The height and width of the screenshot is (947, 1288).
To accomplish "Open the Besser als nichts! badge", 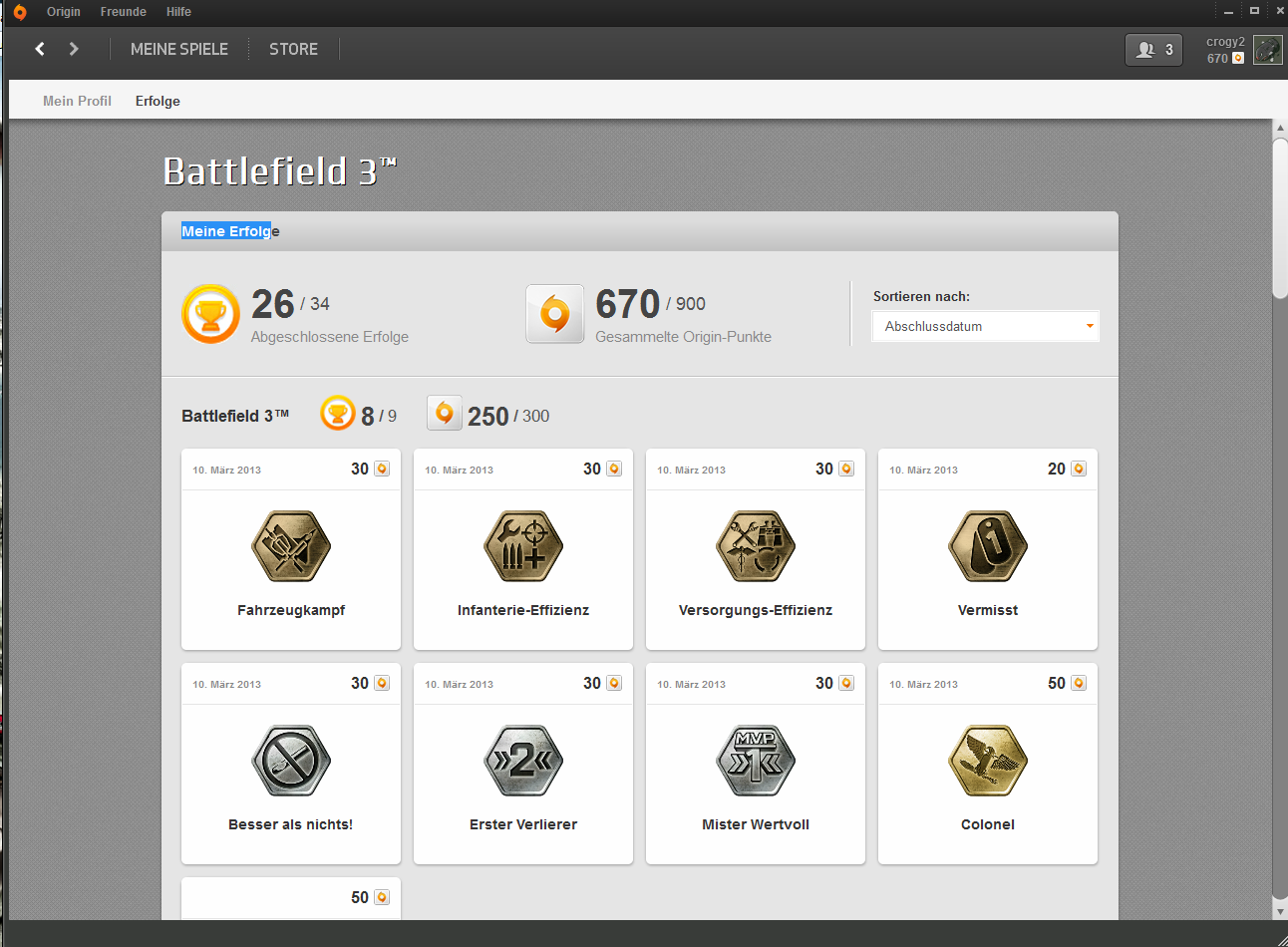I will point(291,761).
